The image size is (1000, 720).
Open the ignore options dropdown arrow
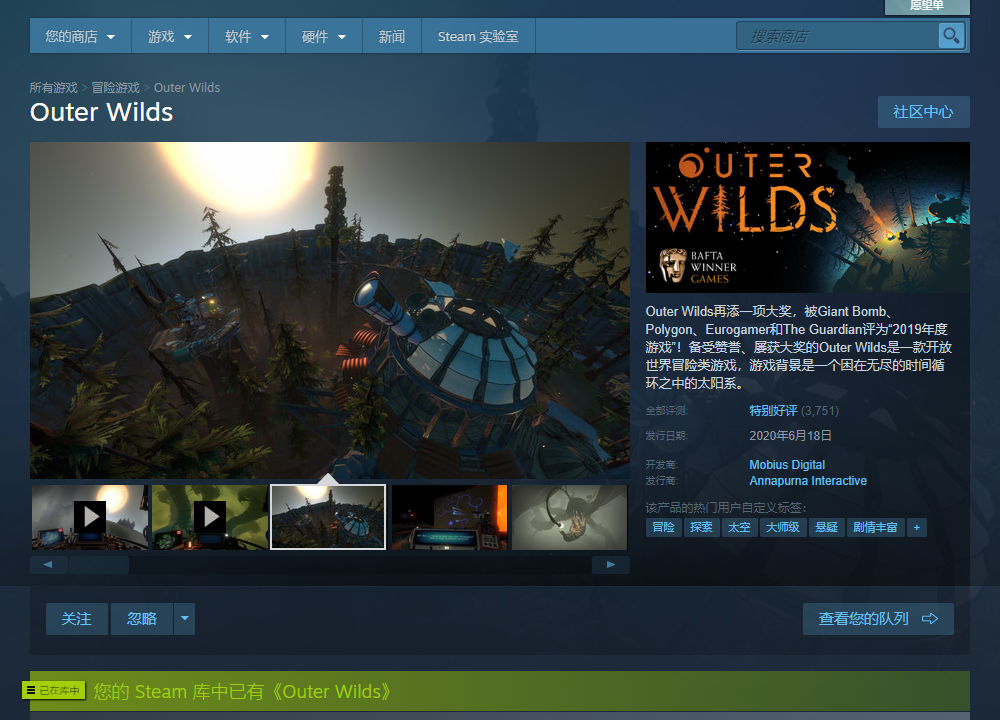tap(184, 619)
